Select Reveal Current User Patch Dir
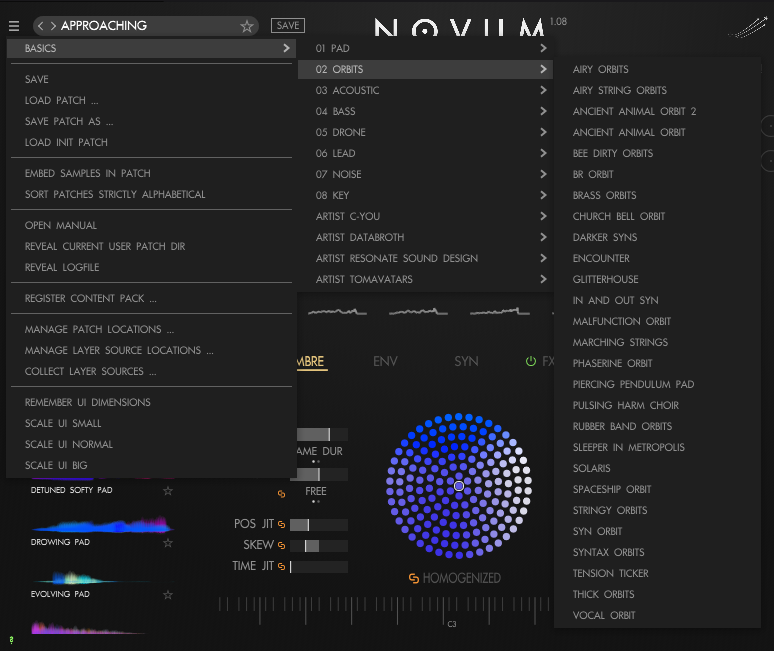The width and height of the screenshot is (774, 651). click(x=151, y=246)
